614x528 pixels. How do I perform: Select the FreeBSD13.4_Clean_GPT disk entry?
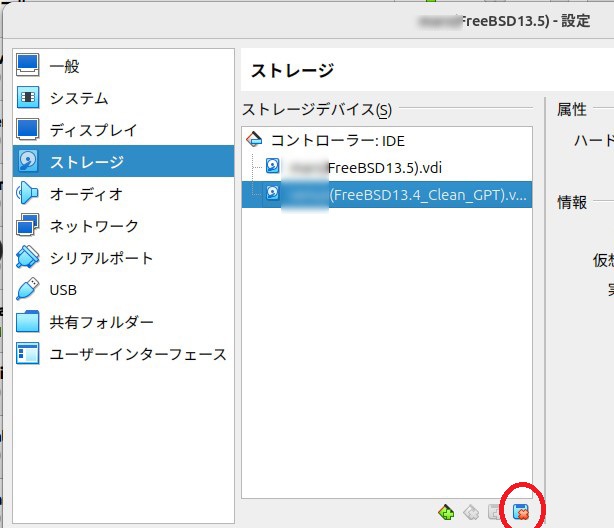[x=387, y=194]
